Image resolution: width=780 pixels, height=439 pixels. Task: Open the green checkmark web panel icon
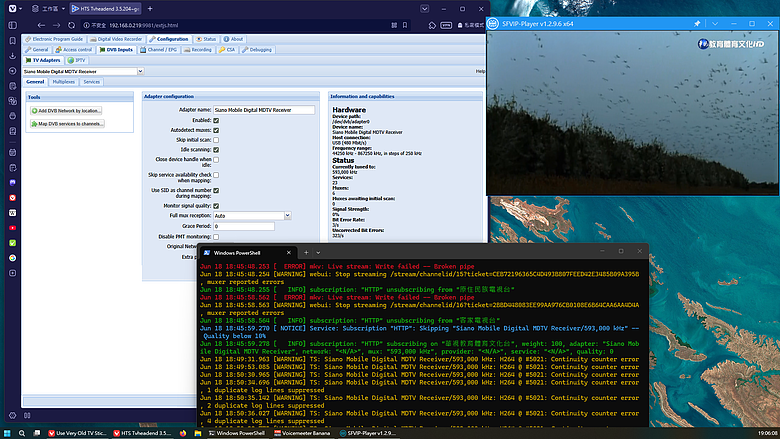tap(12, 243)
